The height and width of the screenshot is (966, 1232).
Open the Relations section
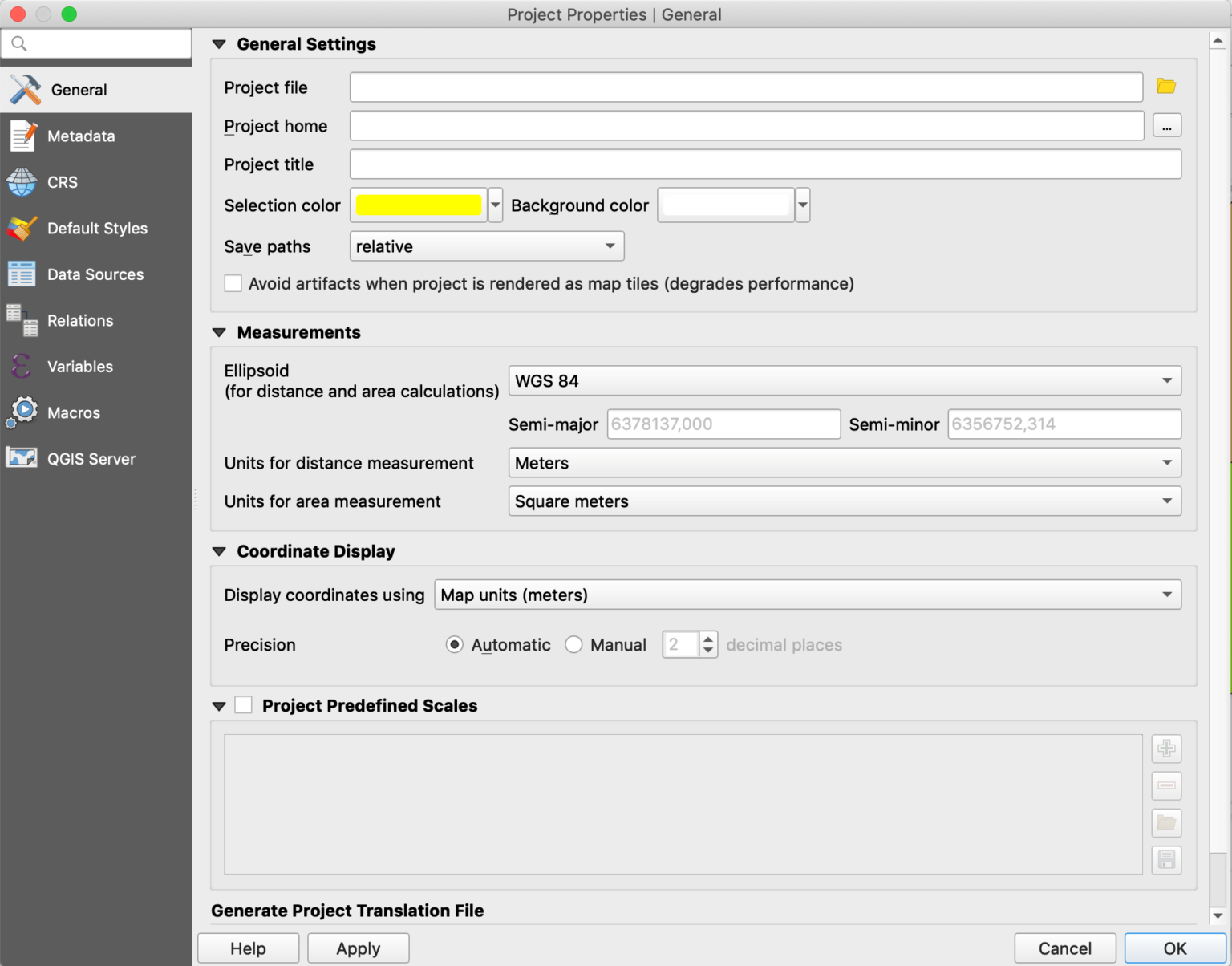point(96,320)
